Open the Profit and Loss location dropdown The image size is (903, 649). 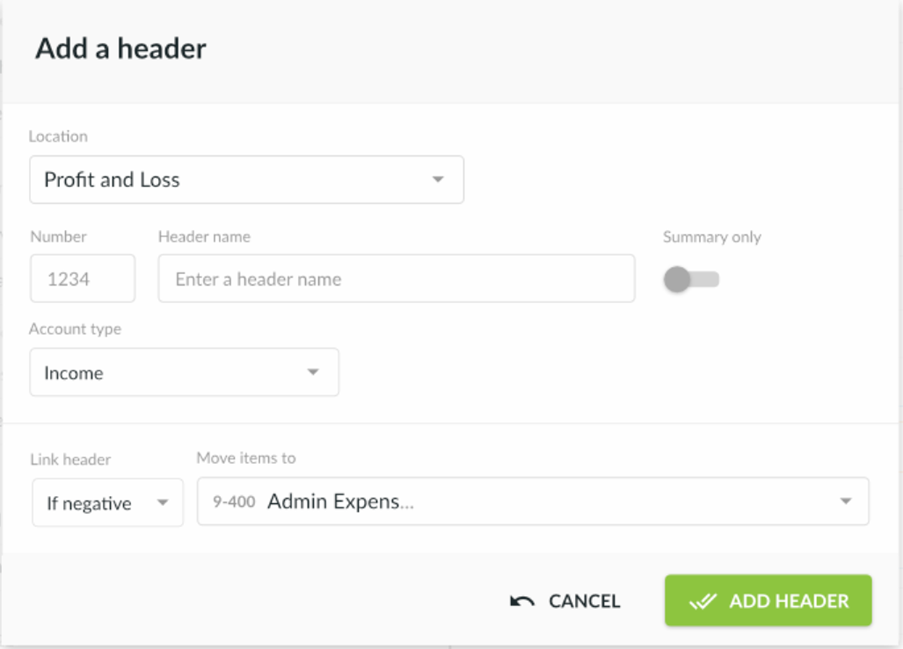click(x=246, y=180)
